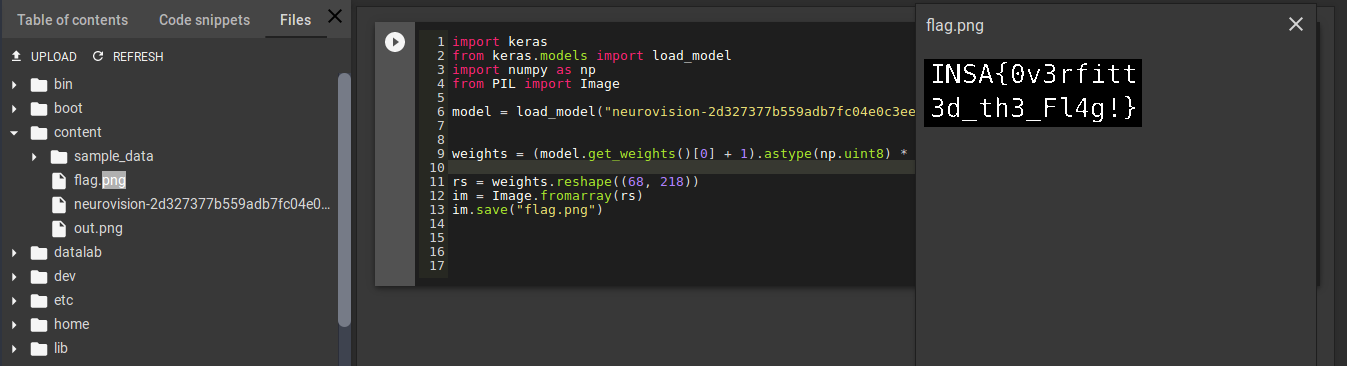Screen dimensions: 1347x366
Task: Click empty code line 17
Action: (666, 266)
